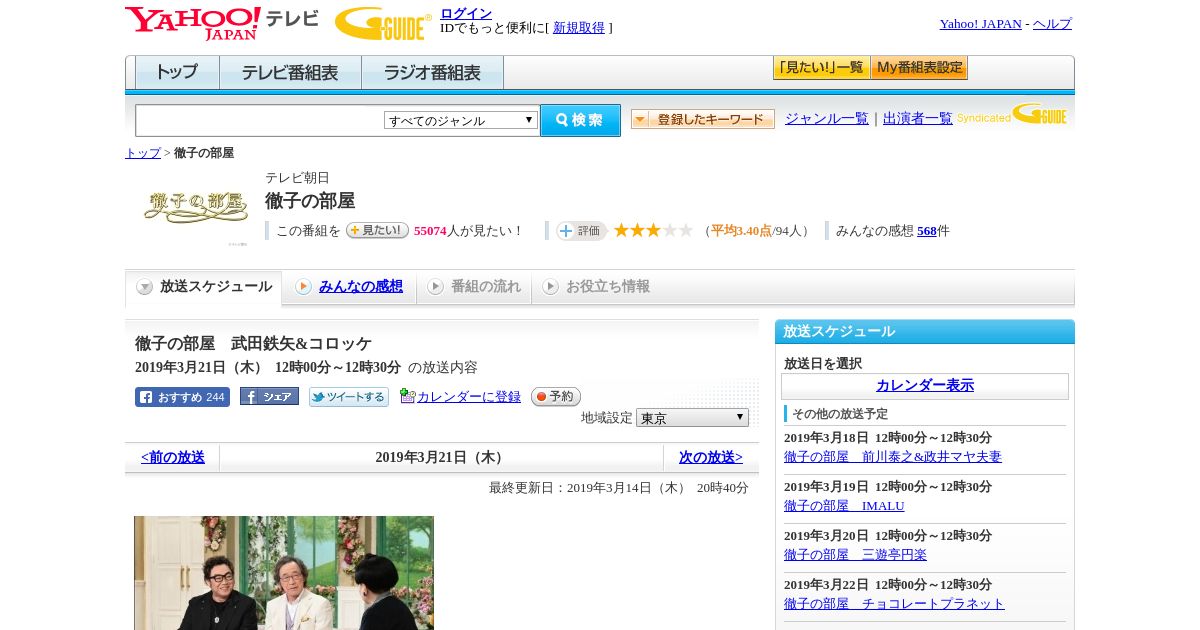Click the ヘルプ link
1200x630 pixels.
click(1052, 24)
